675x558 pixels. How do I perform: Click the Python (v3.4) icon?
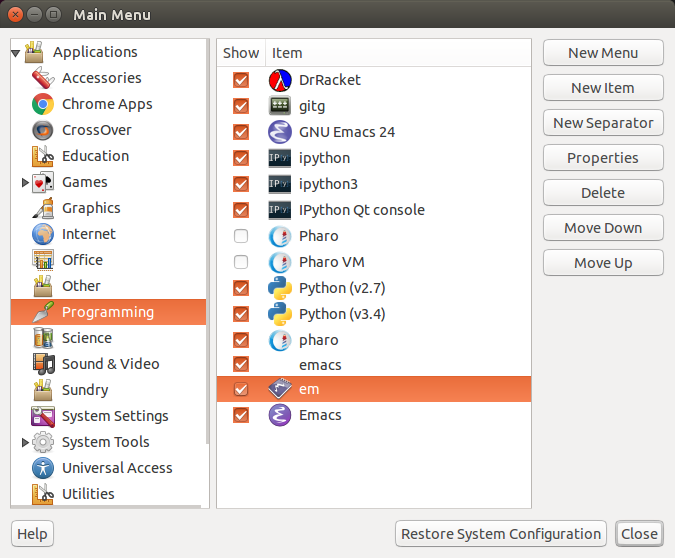(280, 314)
